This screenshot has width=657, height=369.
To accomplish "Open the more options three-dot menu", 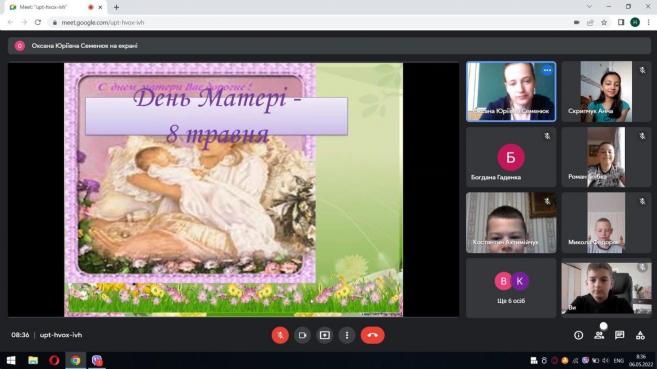I will coord(347,335).
